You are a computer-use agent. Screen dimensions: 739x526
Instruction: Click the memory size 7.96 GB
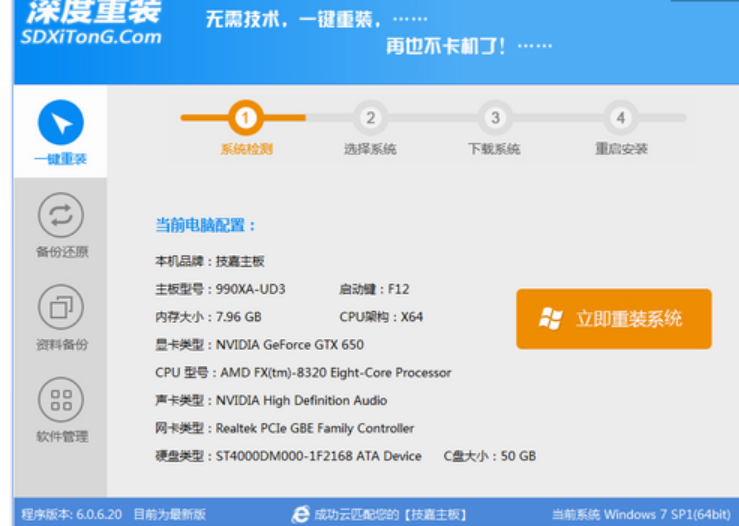tap(238, 317)
